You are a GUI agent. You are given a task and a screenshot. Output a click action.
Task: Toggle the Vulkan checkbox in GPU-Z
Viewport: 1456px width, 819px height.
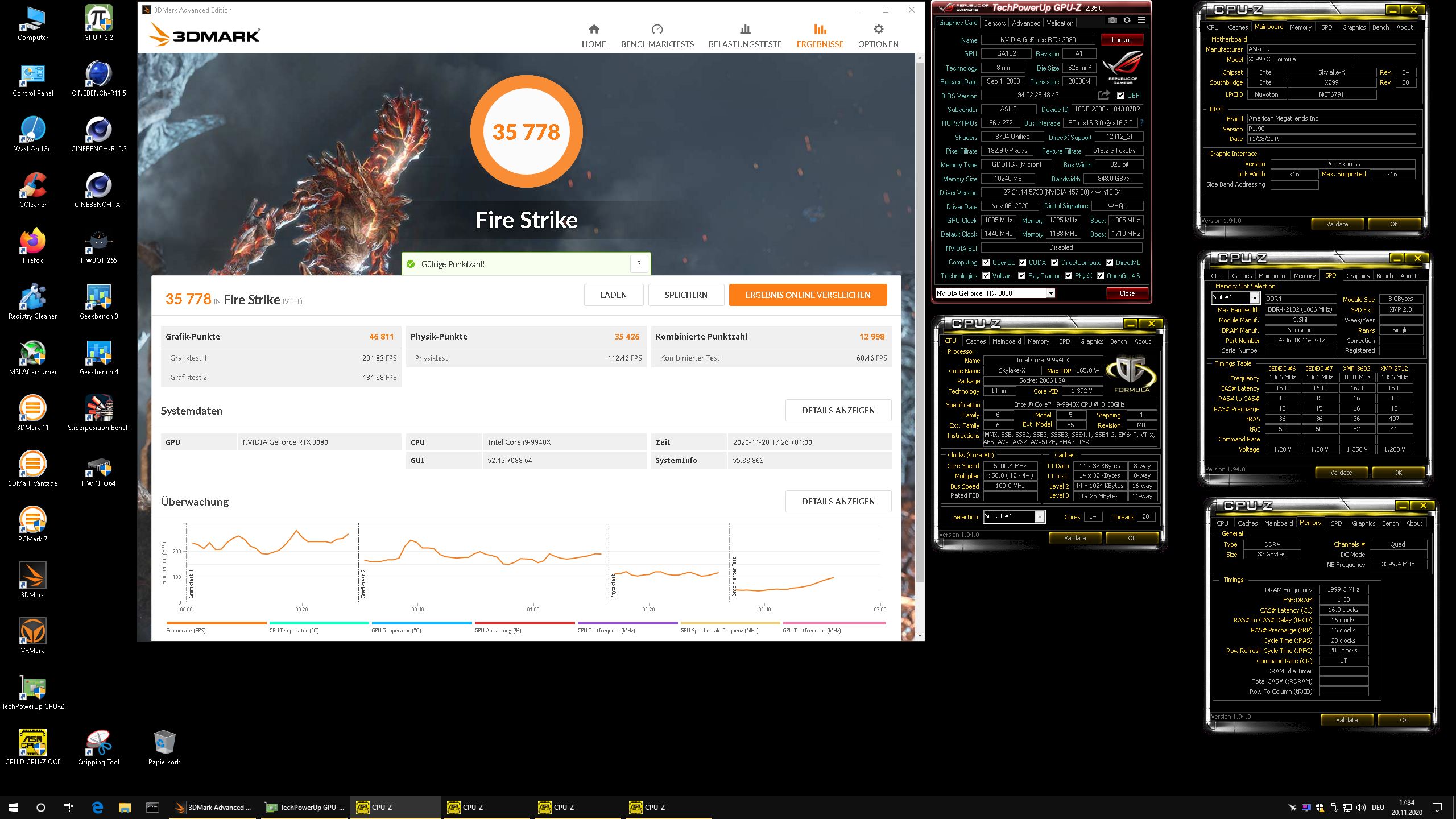click(986, 276)
